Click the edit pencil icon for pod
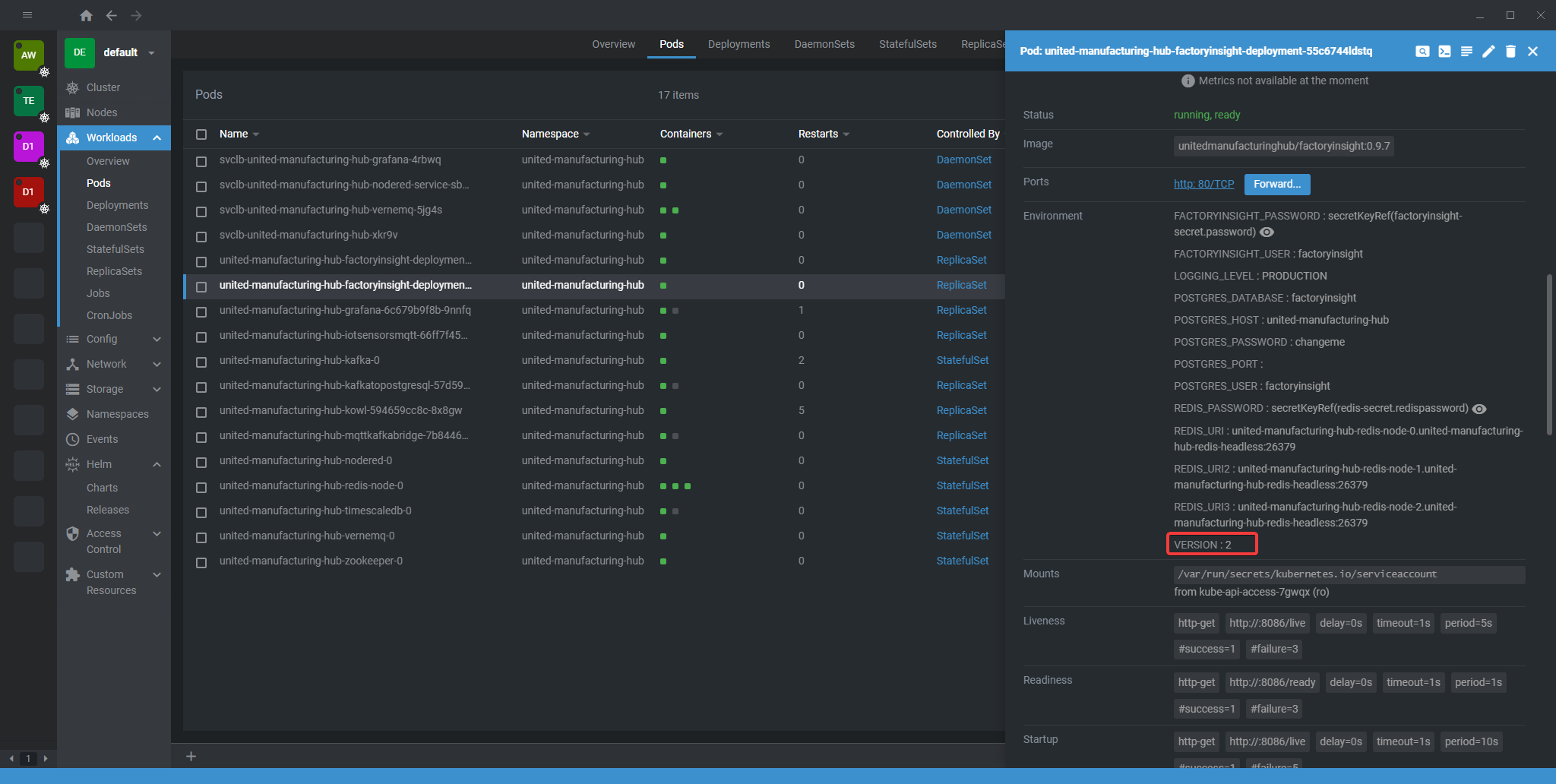This screenshot has width=1556, height=784. click(x=1488, y=51)
